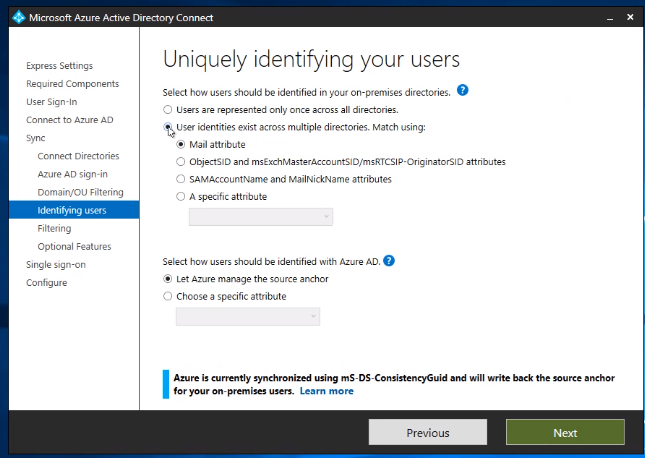Open the source anchor attribute dropdown

248,316
